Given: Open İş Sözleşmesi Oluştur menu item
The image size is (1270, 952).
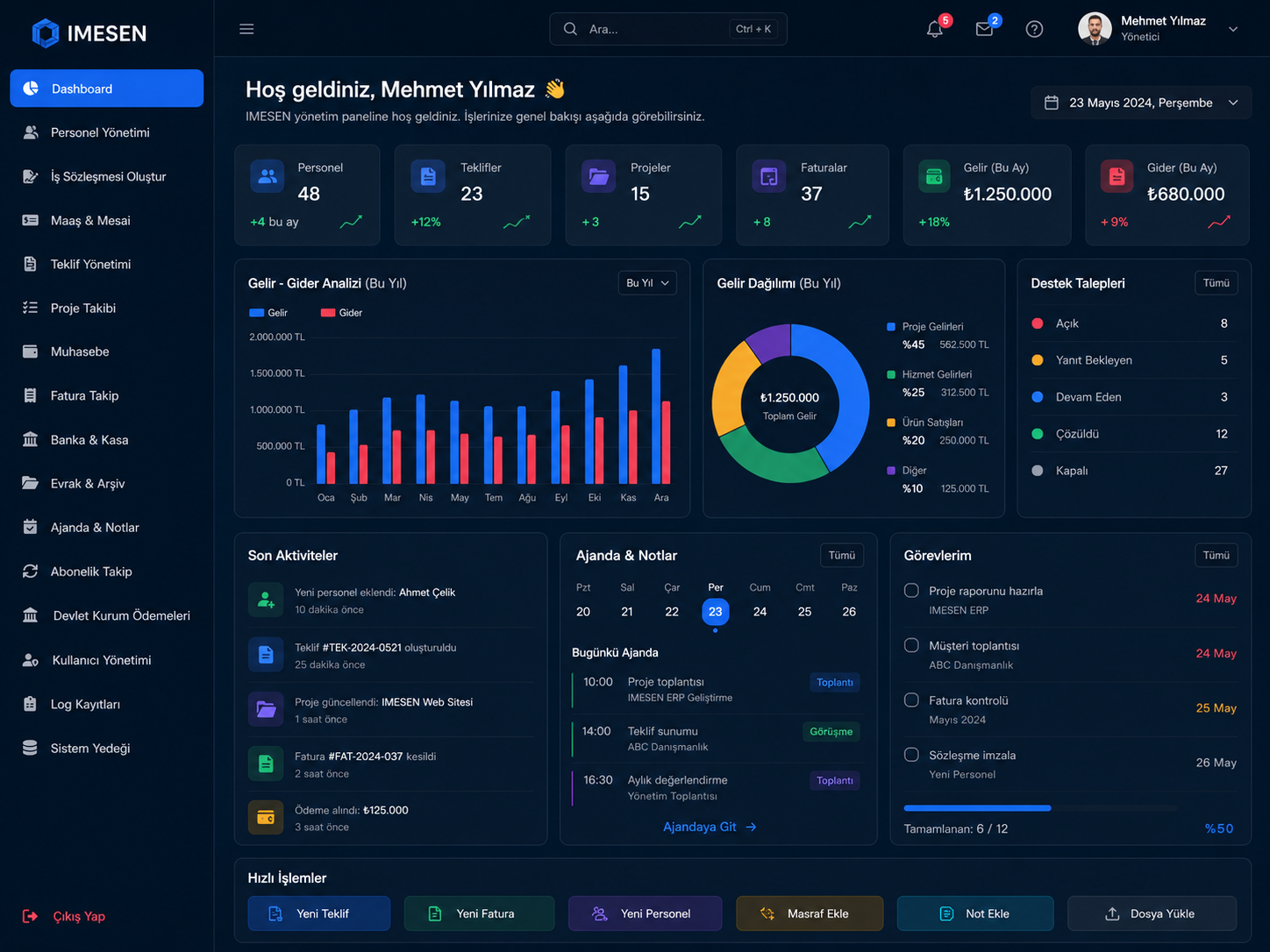Looking at the screenshot, I should click(107, 176).
